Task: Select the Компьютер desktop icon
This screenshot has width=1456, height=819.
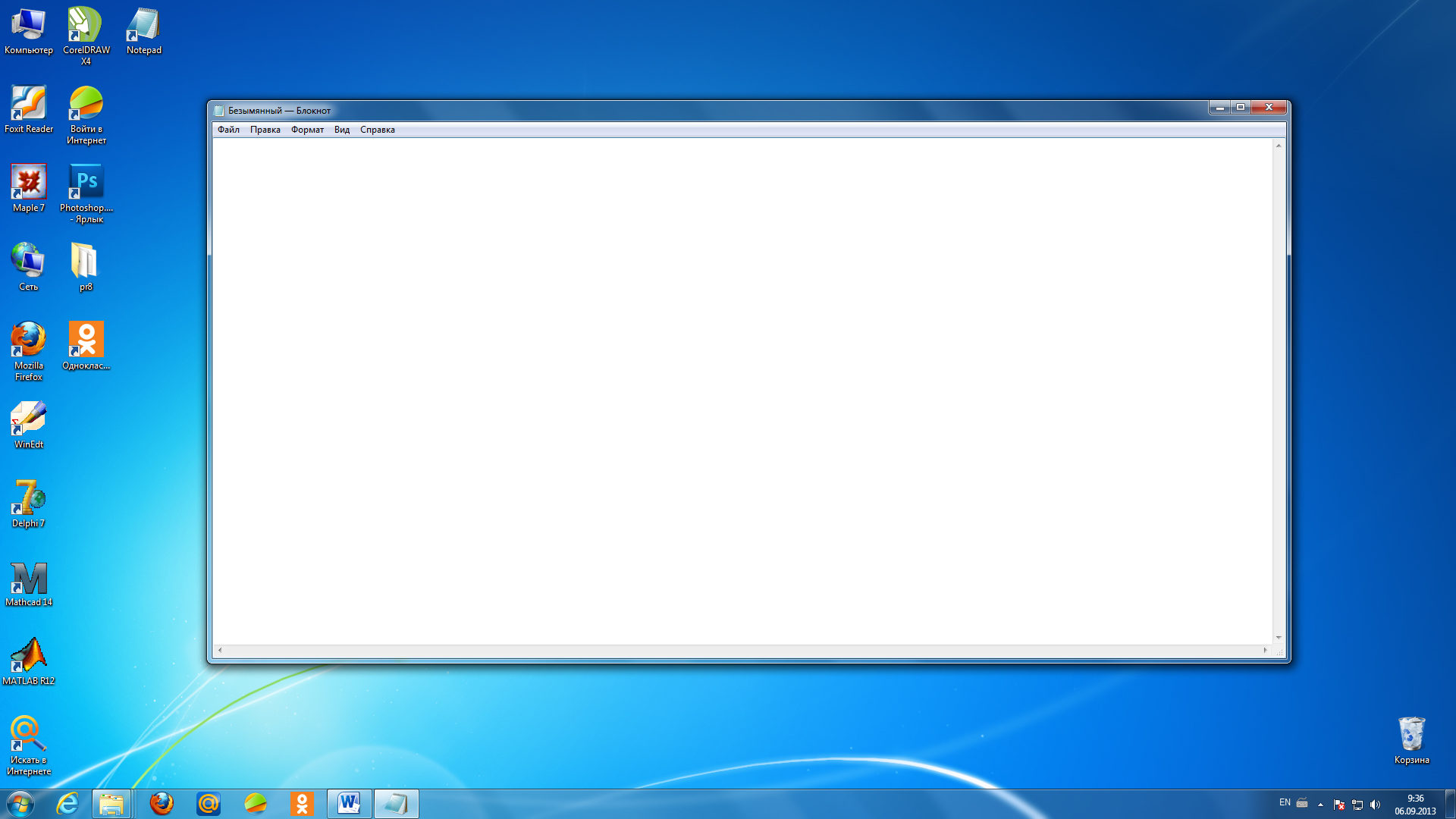Action: coord(29,31)
